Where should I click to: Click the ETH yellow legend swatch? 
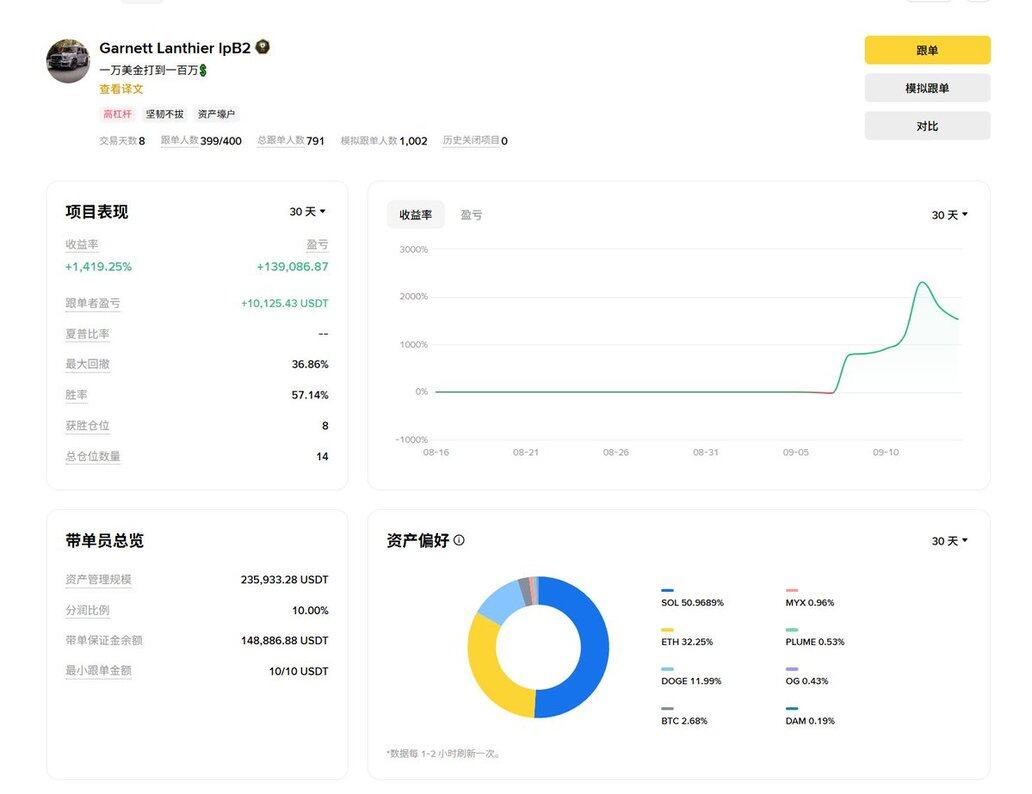tap(667, 629)
